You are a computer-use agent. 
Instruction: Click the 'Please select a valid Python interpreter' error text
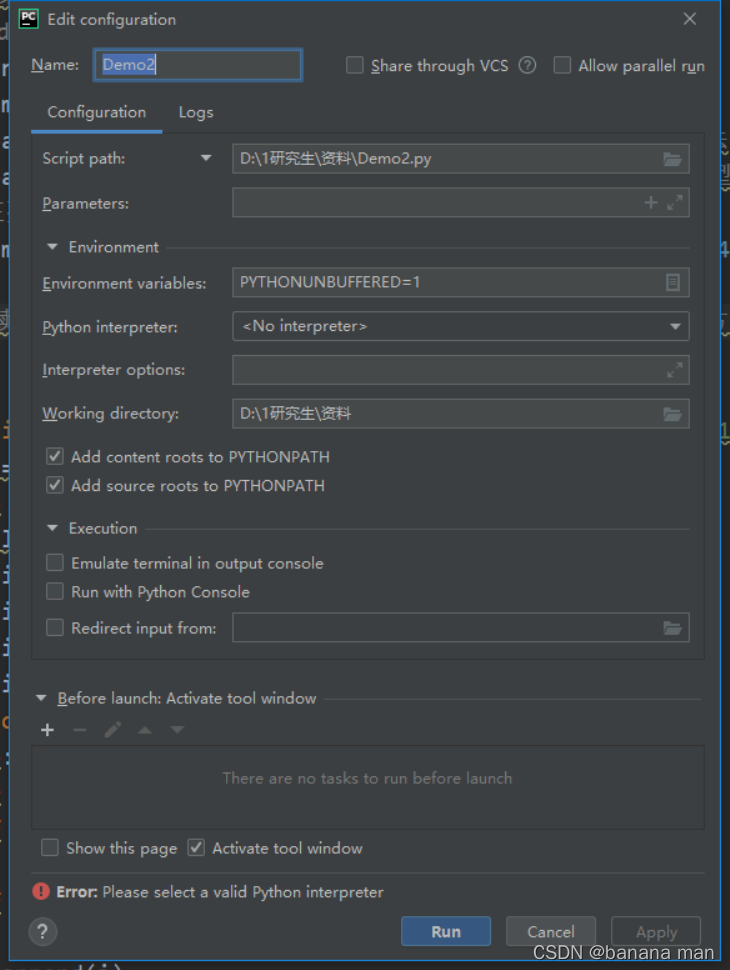point(243,892)
